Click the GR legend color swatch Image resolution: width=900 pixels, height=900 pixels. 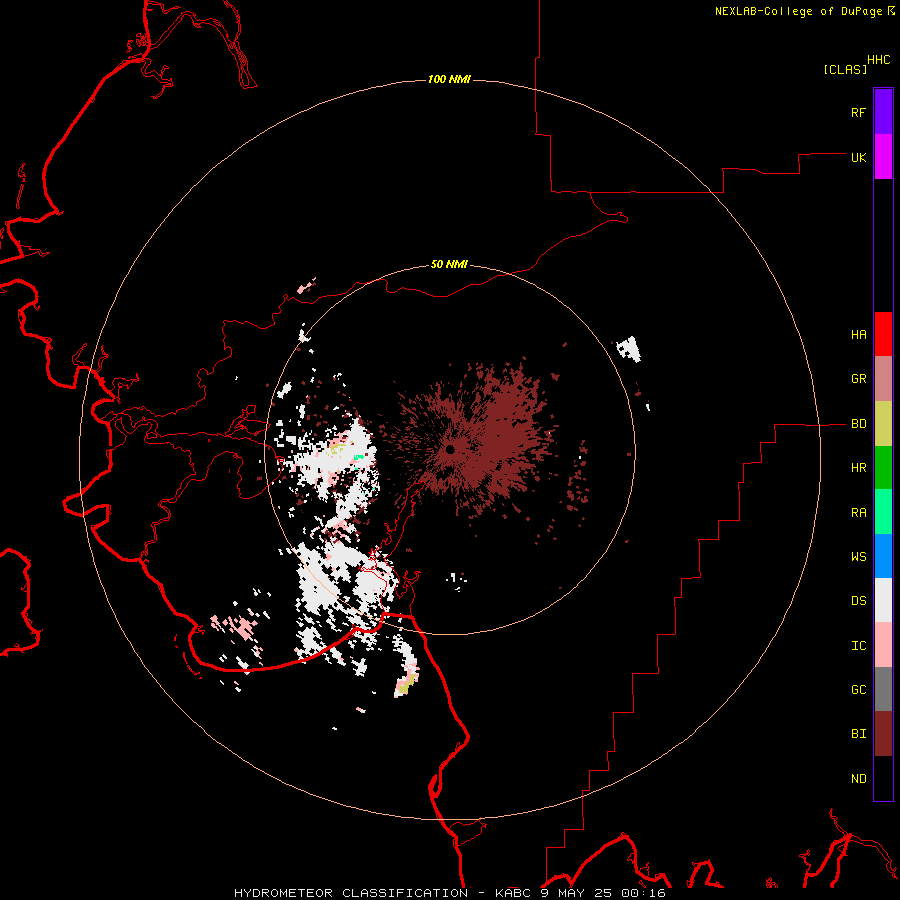[883, 379]
